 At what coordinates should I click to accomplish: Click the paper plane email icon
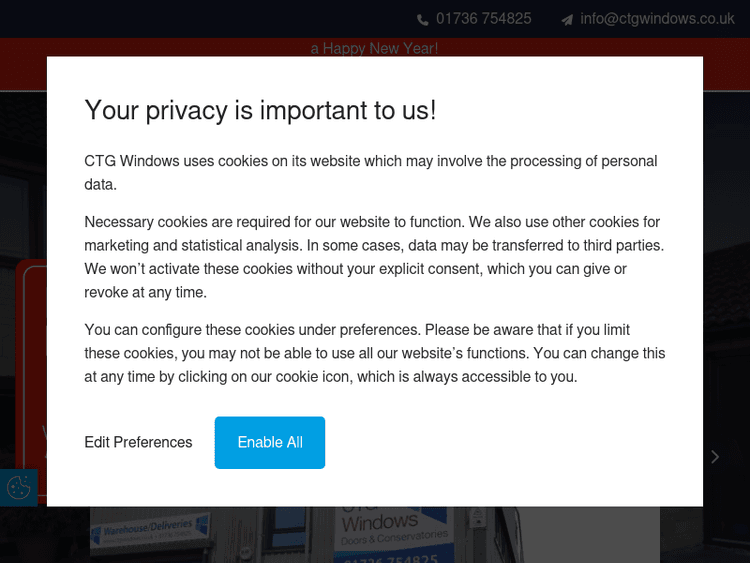pyautogui.click(x=567, y=19)
